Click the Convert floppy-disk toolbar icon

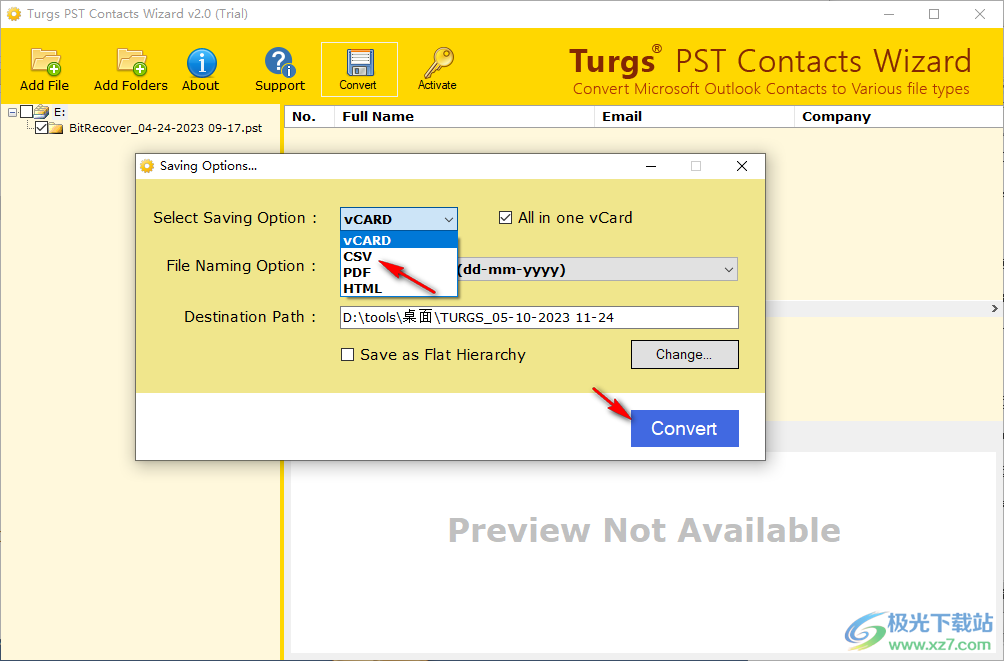[x=359, y=69]
